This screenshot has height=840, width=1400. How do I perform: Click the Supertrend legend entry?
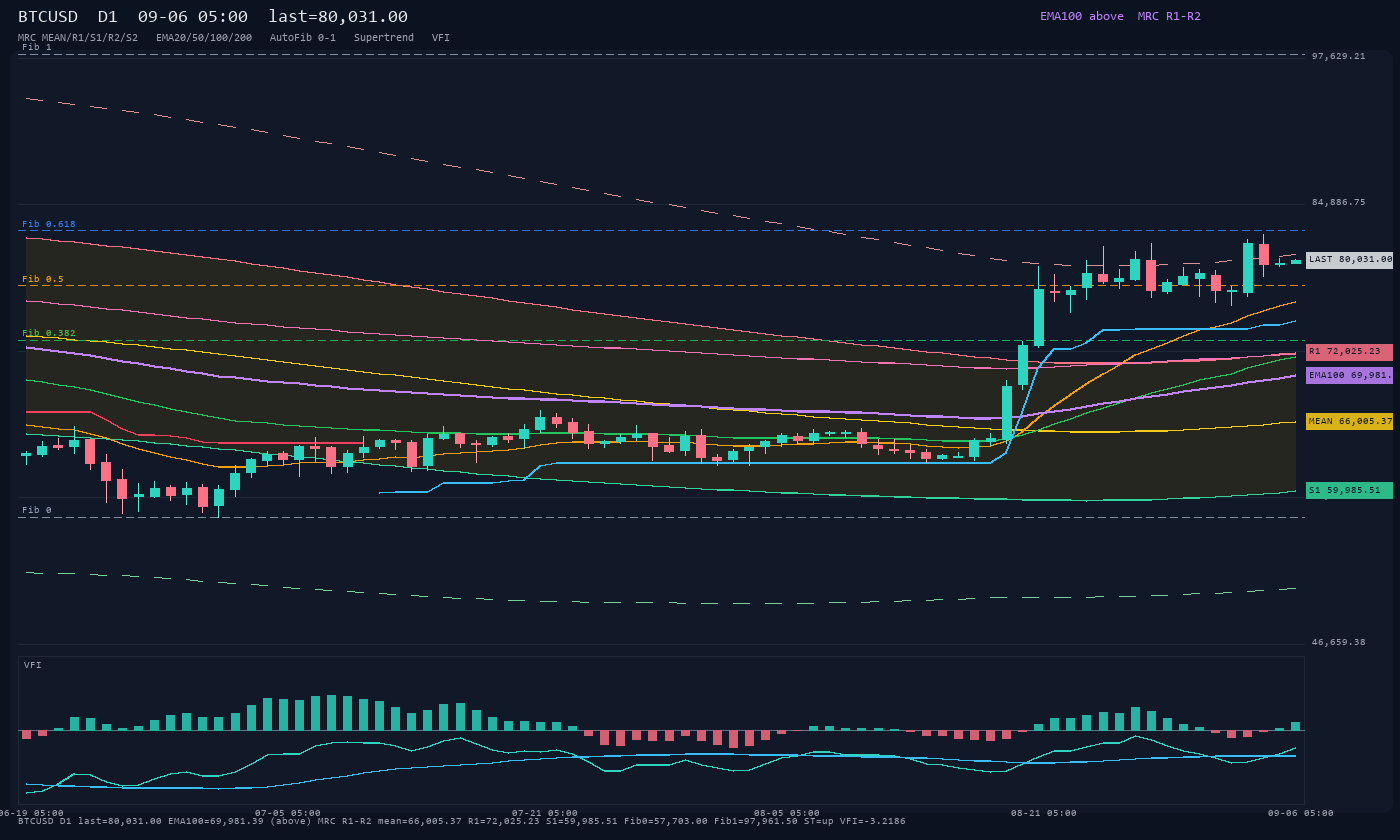(384, 38)
